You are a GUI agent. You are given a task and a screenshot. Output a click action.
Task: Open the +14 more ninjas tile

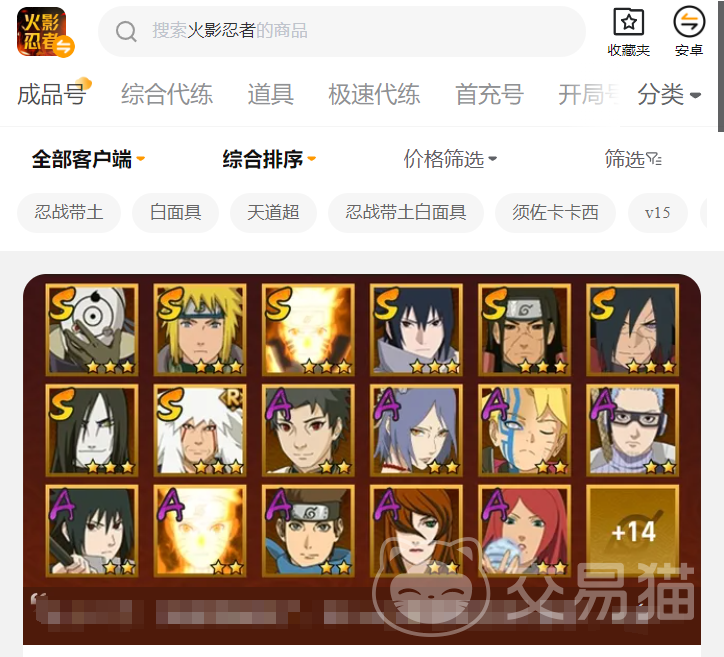click(x=633, y=531)
